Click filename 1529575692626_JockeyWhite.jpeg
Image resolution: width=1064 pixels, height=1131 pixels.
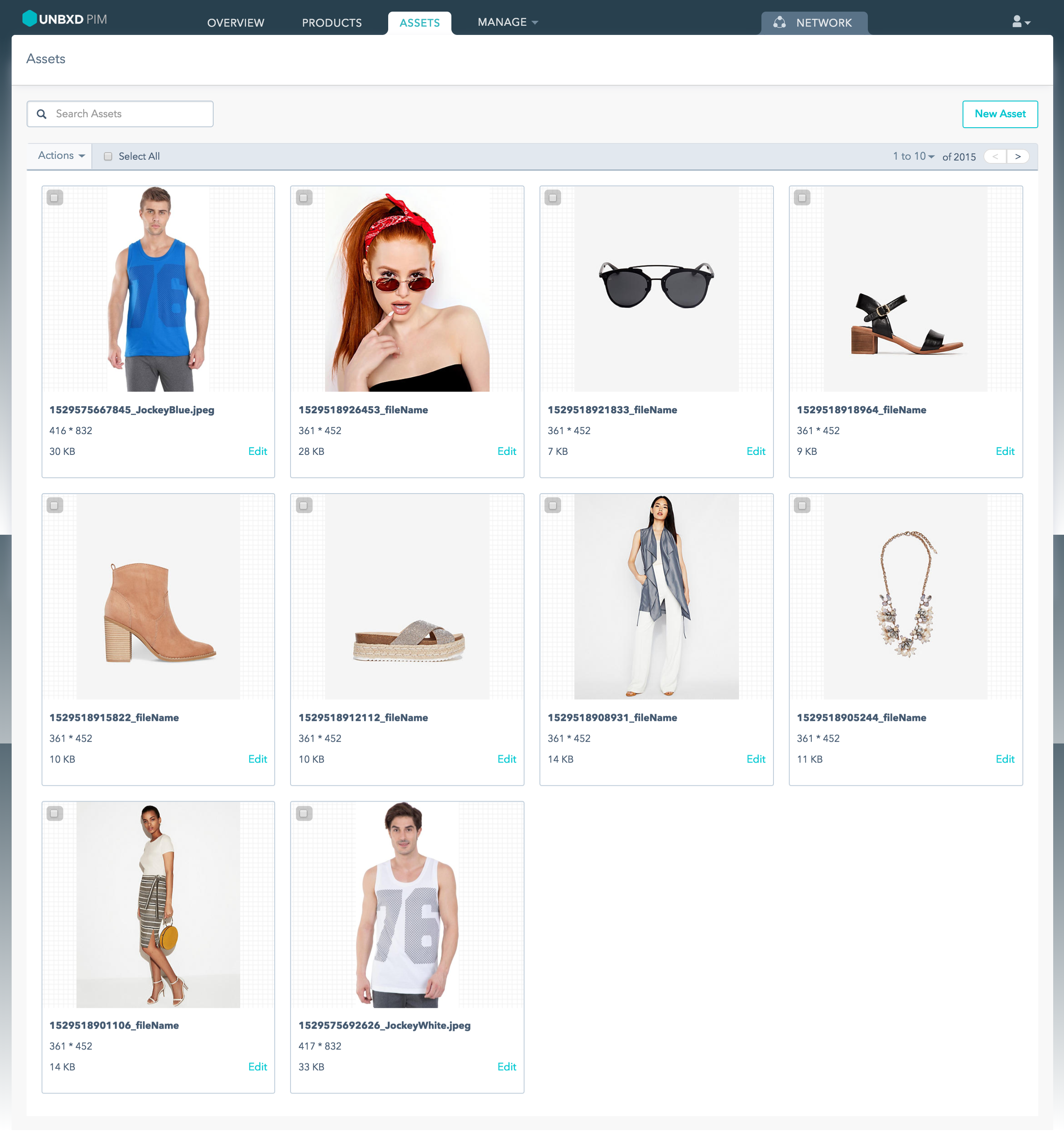(384, 1025)
